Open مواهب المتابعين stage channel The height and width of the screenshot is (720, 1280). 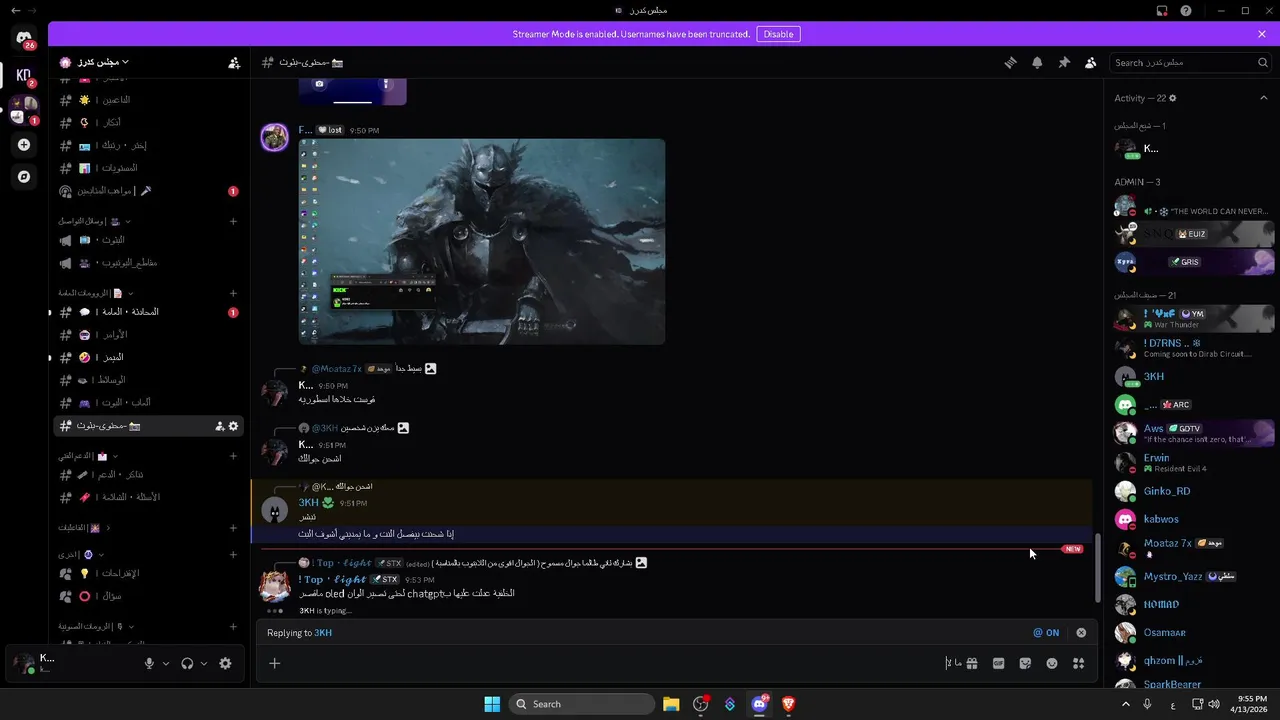pyautogui.click(x=147, y=190)
